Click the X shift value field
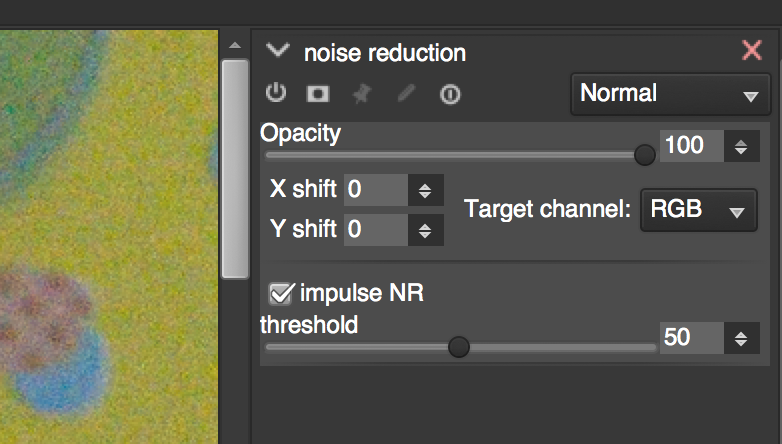The image size is (782, 444). (x=376, y=190)
